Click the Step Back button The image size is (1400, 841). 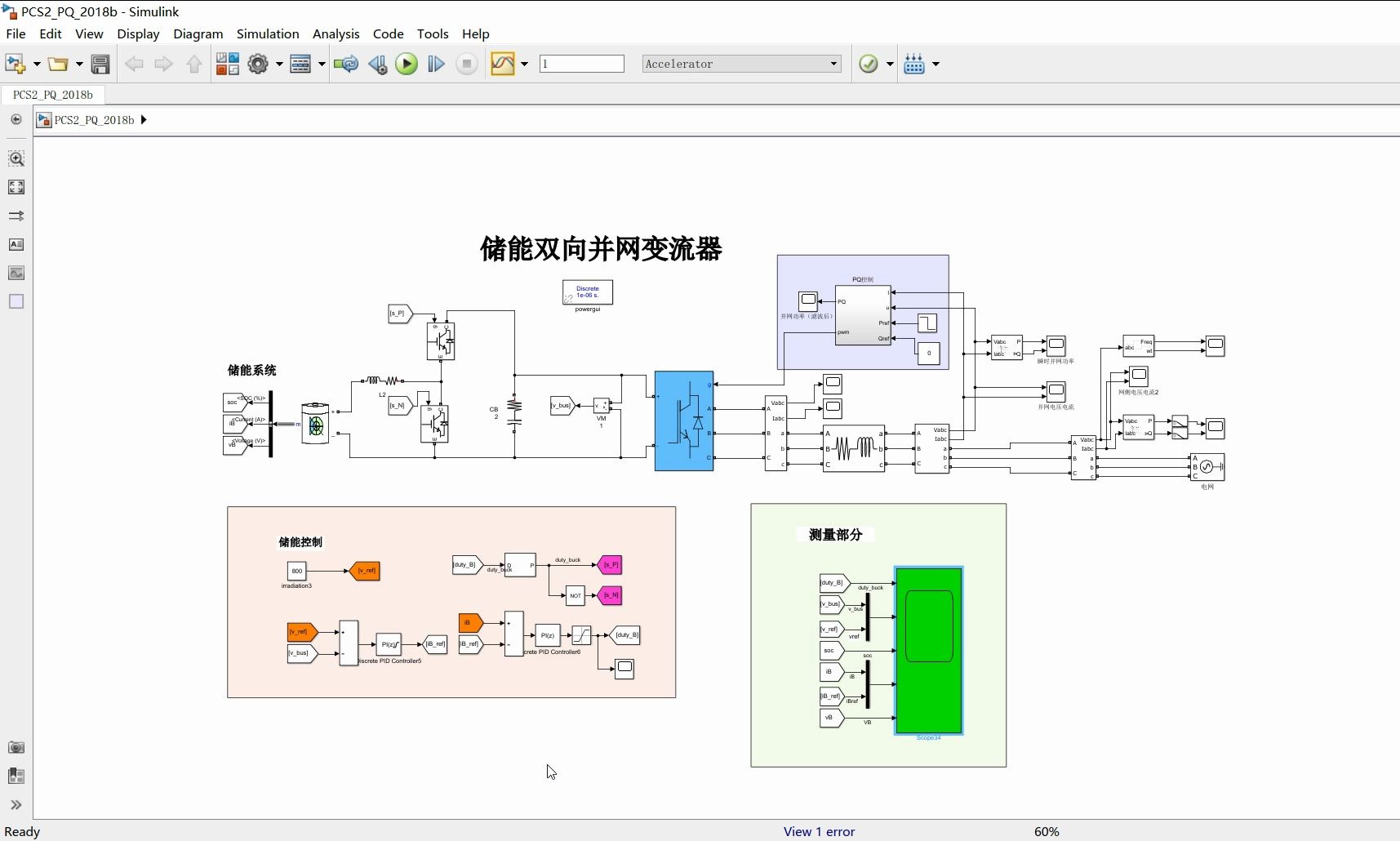377,64
